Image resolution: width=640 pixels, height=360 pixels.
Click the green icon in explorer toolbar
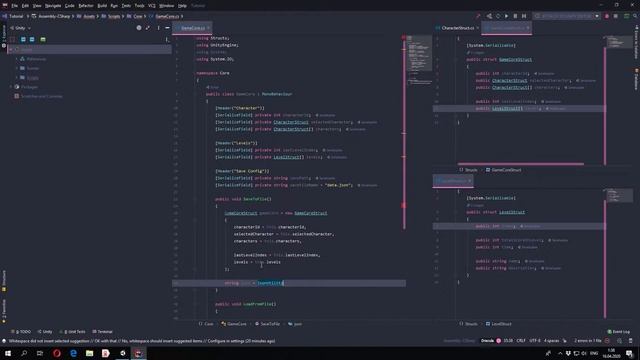coord(43,40)
